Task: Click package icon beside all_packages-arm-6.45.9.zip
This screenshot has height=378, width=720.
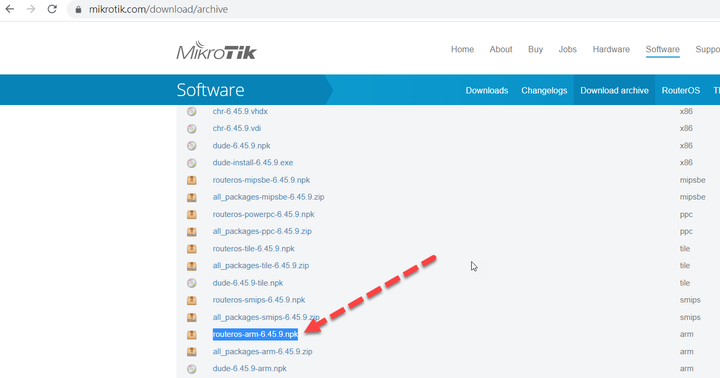Action: coord(191,352)
